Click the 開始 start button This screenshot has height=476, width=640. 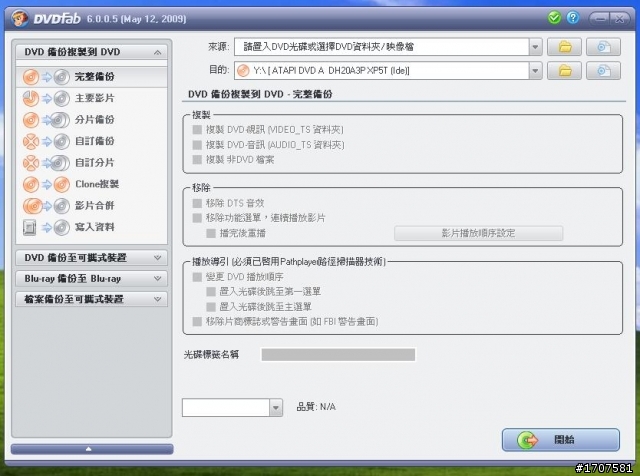(561, 440)
